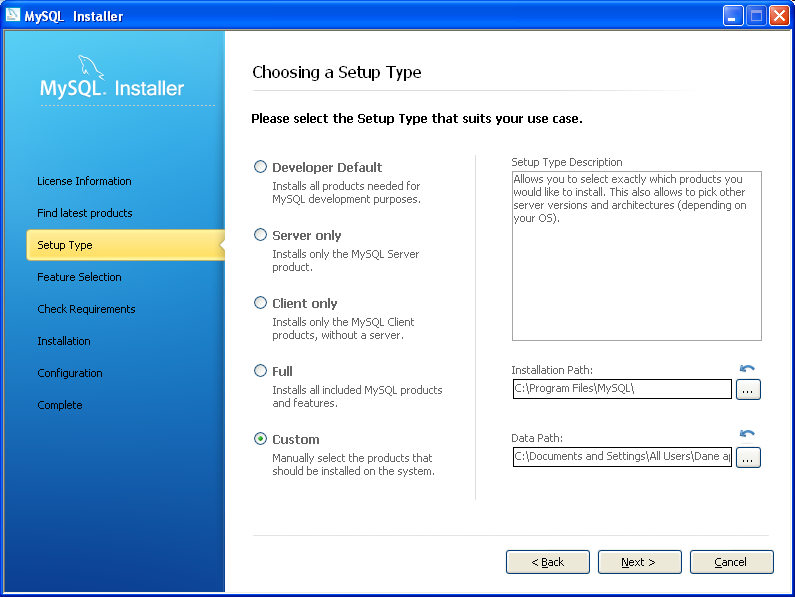Click in the Data Path field
Screen dimensions: 795x597
point(622,457)
